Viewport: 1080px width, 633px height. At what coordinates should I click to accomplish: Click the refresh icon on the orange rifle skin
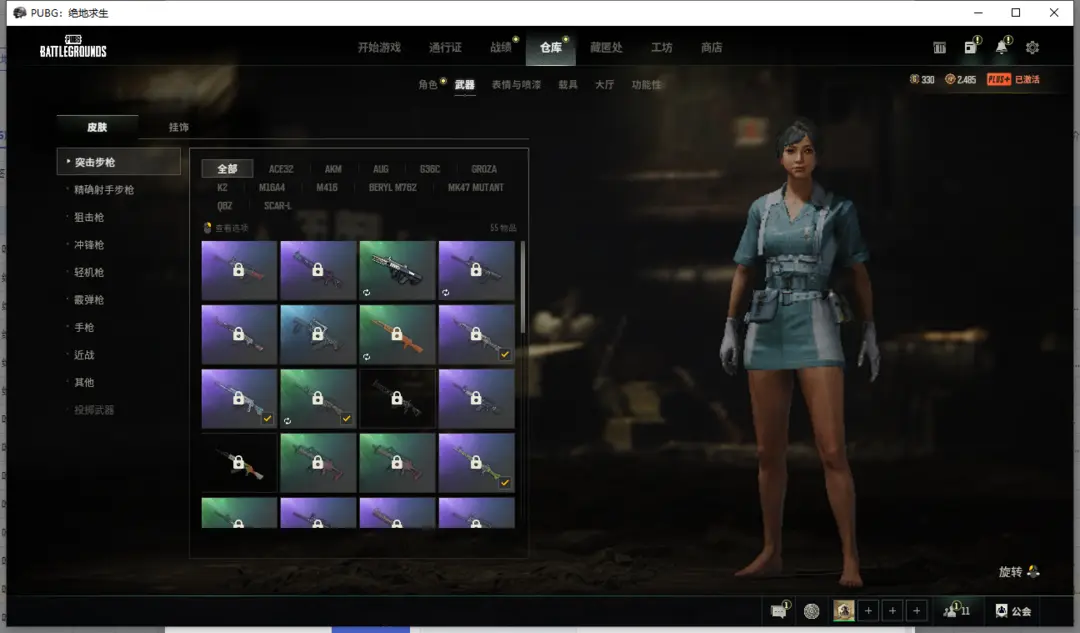point(367,357)
